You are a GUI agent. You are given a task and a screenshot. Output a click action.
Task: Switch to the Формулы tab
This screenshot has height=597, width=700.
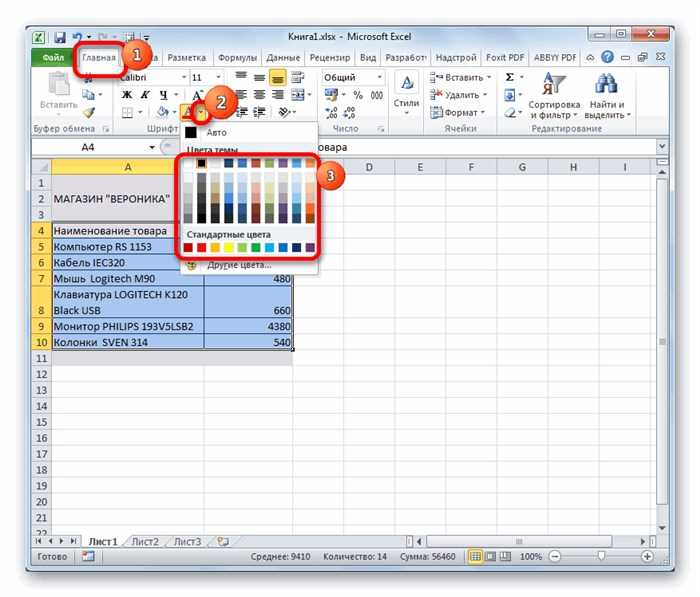(238, 58)
